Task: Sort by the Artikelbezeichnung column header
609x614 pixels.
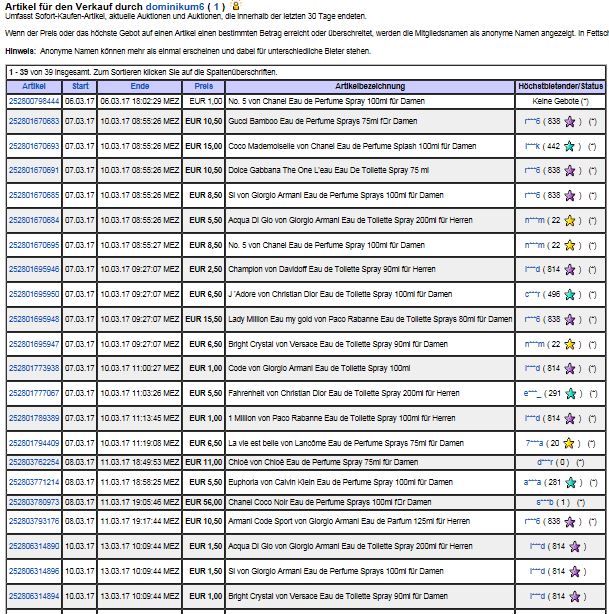Action: 370,86
